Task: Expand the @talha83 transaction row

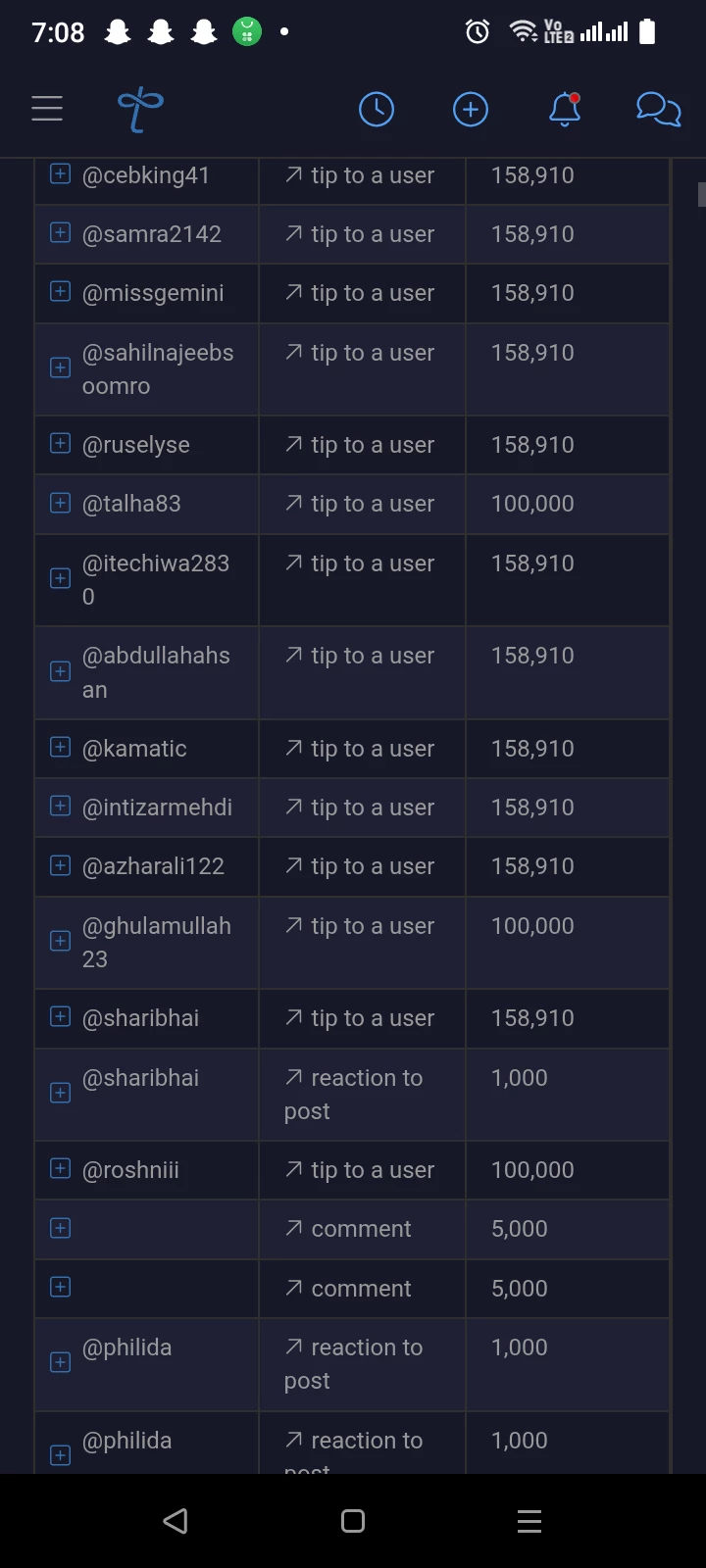Action: click(x=60, y=503)
